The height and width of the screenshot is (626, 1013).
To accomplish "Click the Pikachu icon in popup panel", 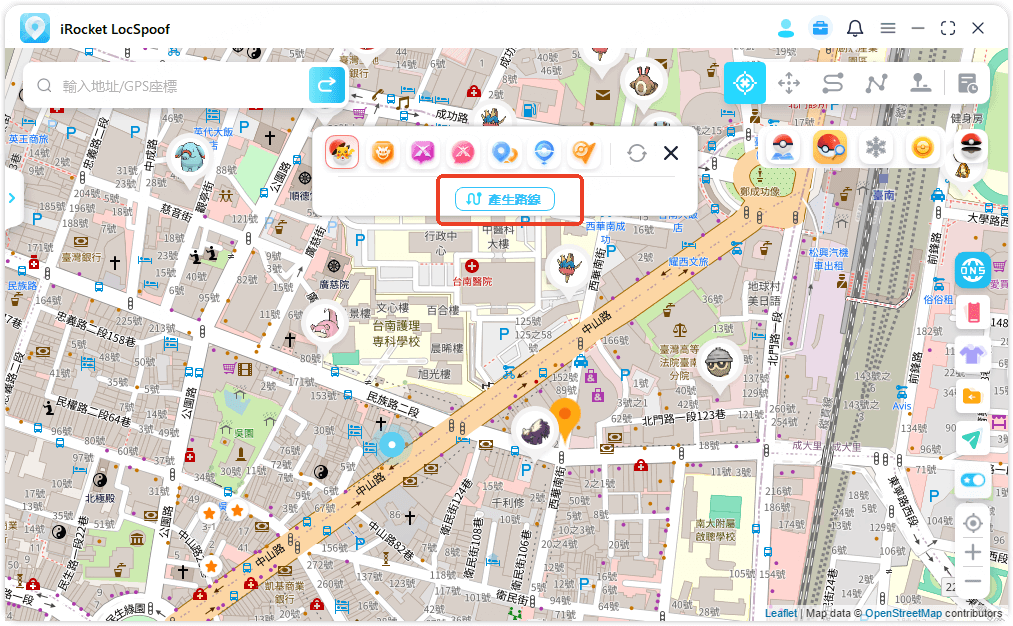I will 342,153.
